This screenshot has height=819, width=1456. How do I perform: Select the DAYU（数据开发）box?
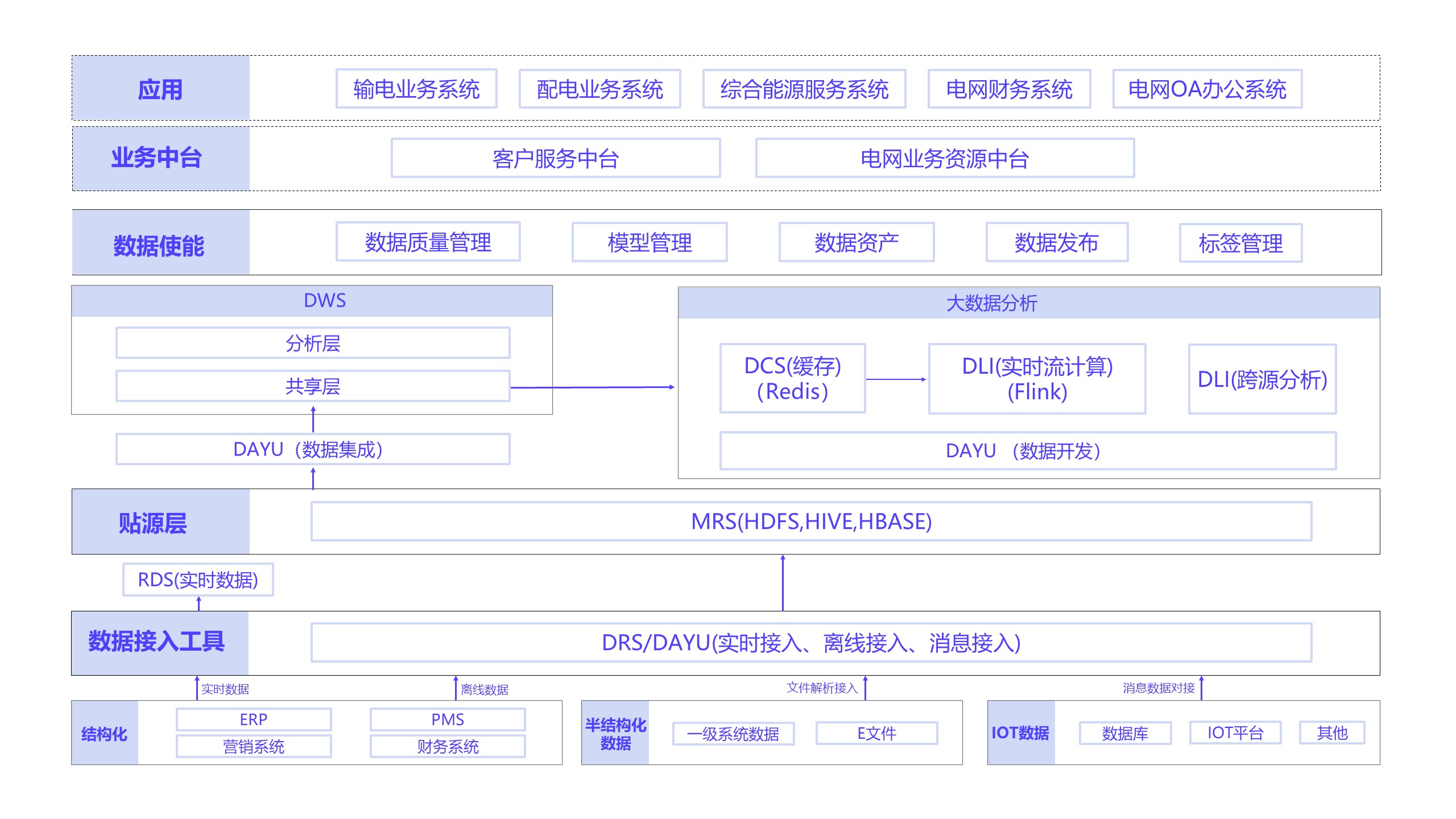(1028, 451)
